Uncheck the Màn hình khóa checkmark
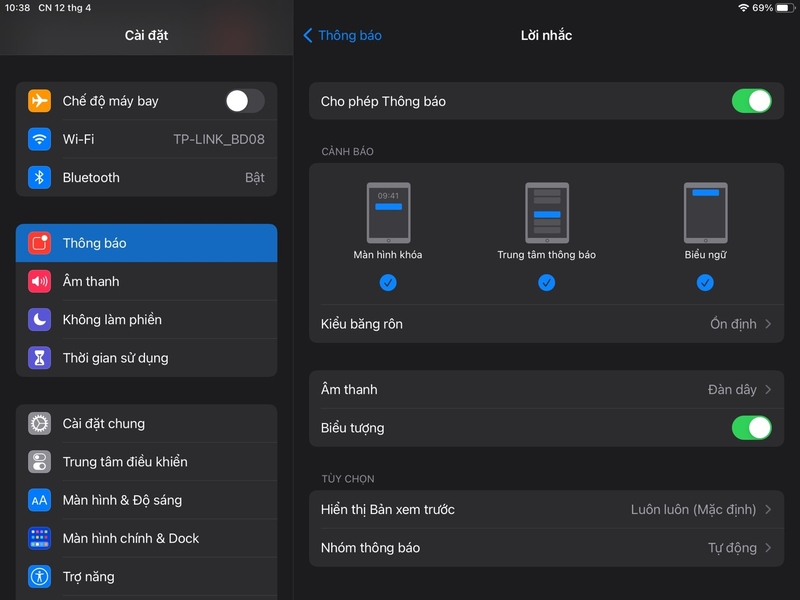This screenshot has width=800, height=600. pyautogui.click(x=388, y=282)
